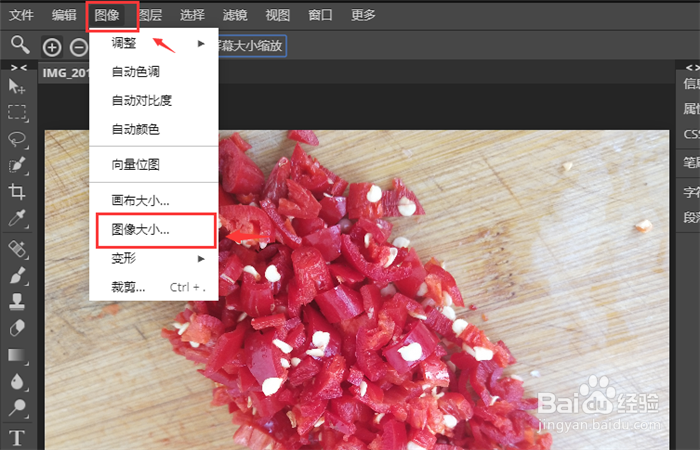Image resolution: width=700 pixels, height=450 pixels.
Task: Open the 更多 menu
Action: (363, 15)
